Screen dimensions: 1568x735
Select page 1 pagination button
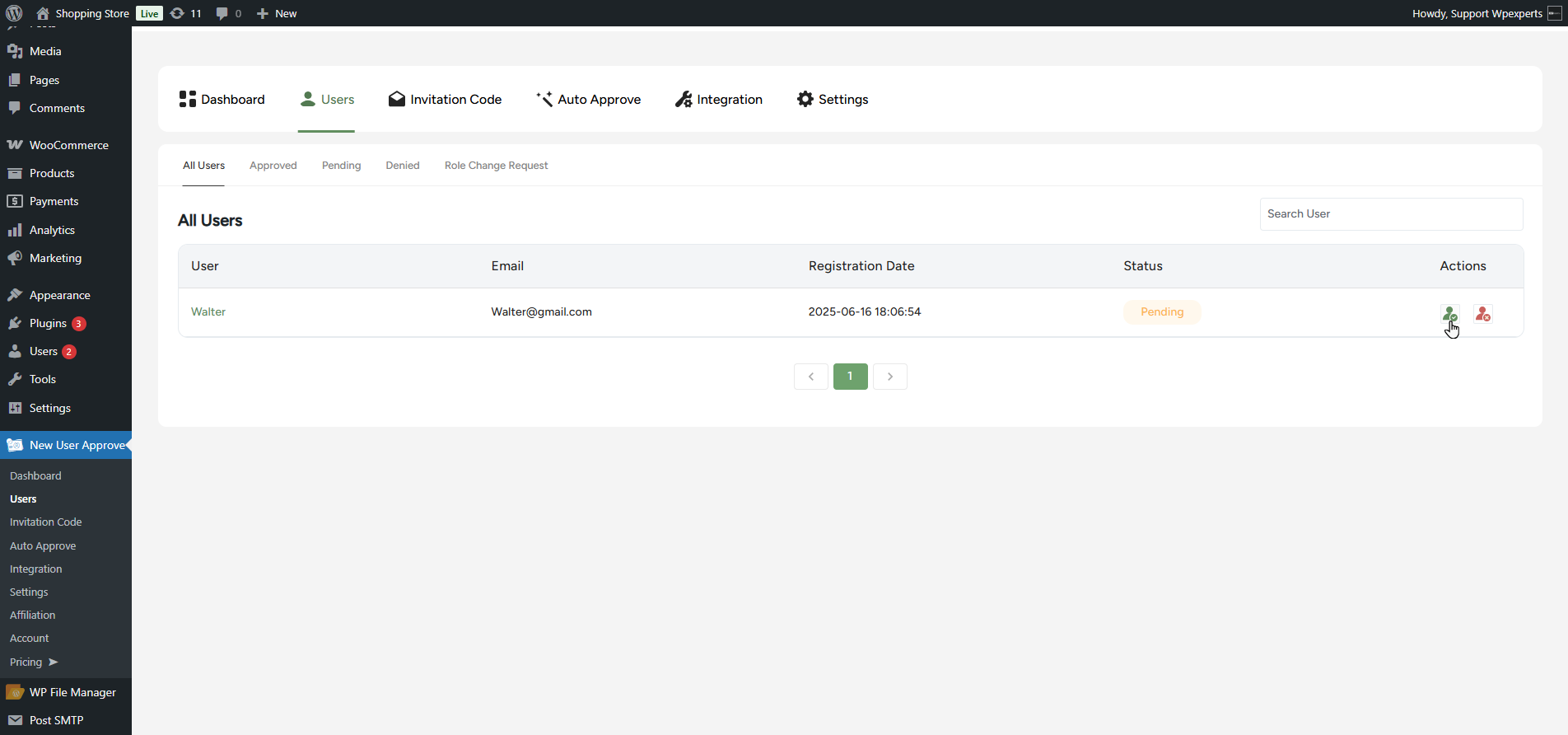pyautogui.click(x=850, y=377)
